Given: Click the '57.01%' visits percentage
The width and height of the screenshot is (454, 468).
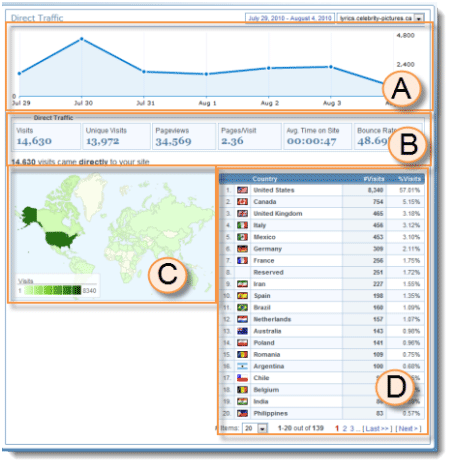Looking at the screenshot, I should click(410, 190).
